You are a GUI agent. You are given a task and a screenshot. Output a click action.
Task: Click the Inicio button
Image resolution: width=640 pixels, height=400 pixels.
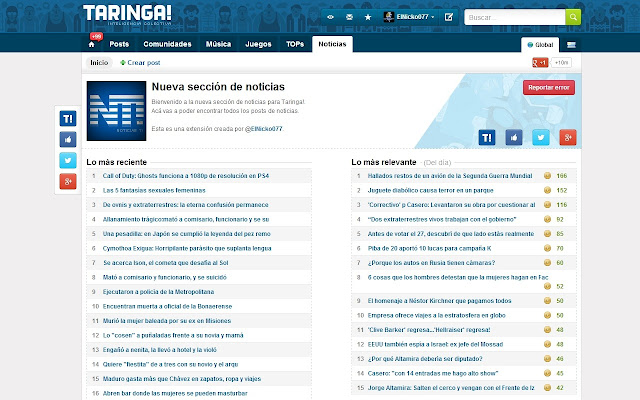tap(99, 63)
